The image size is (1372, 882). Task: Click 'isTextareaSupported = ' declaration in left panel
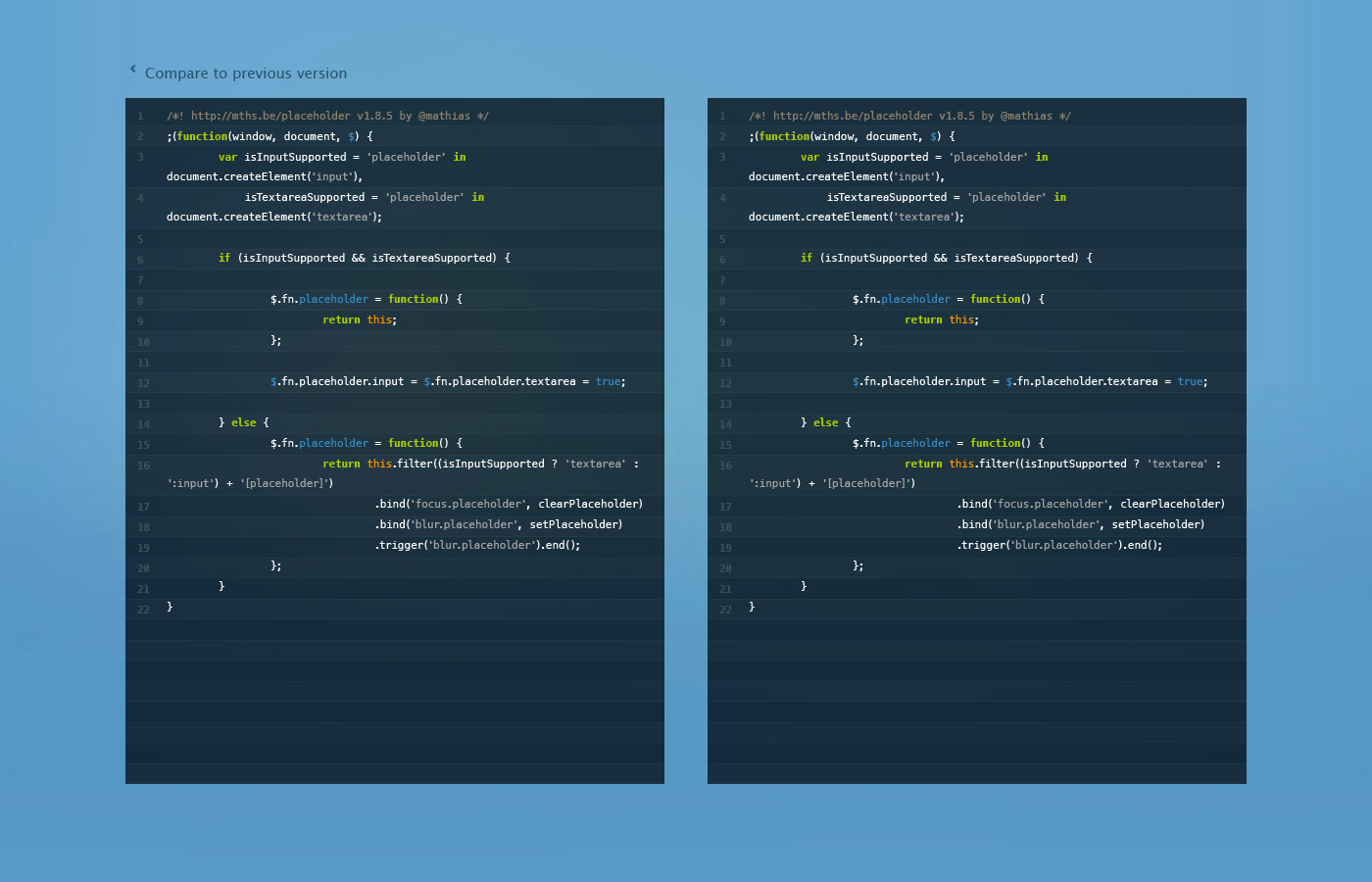click(x=365, y=197)
